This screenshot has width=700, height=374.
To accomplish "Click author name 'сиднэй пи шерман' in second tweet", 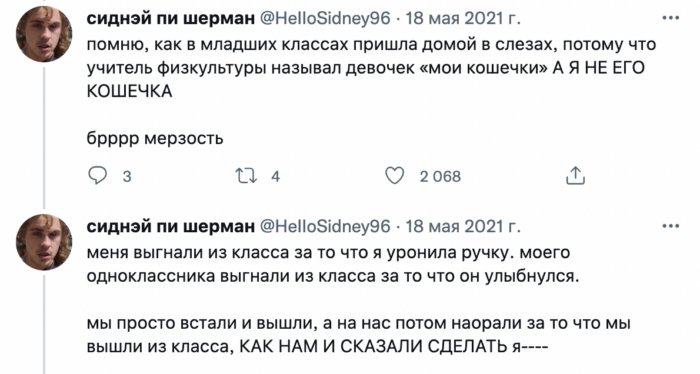I will pyautogui.click(x=170, y=227).
